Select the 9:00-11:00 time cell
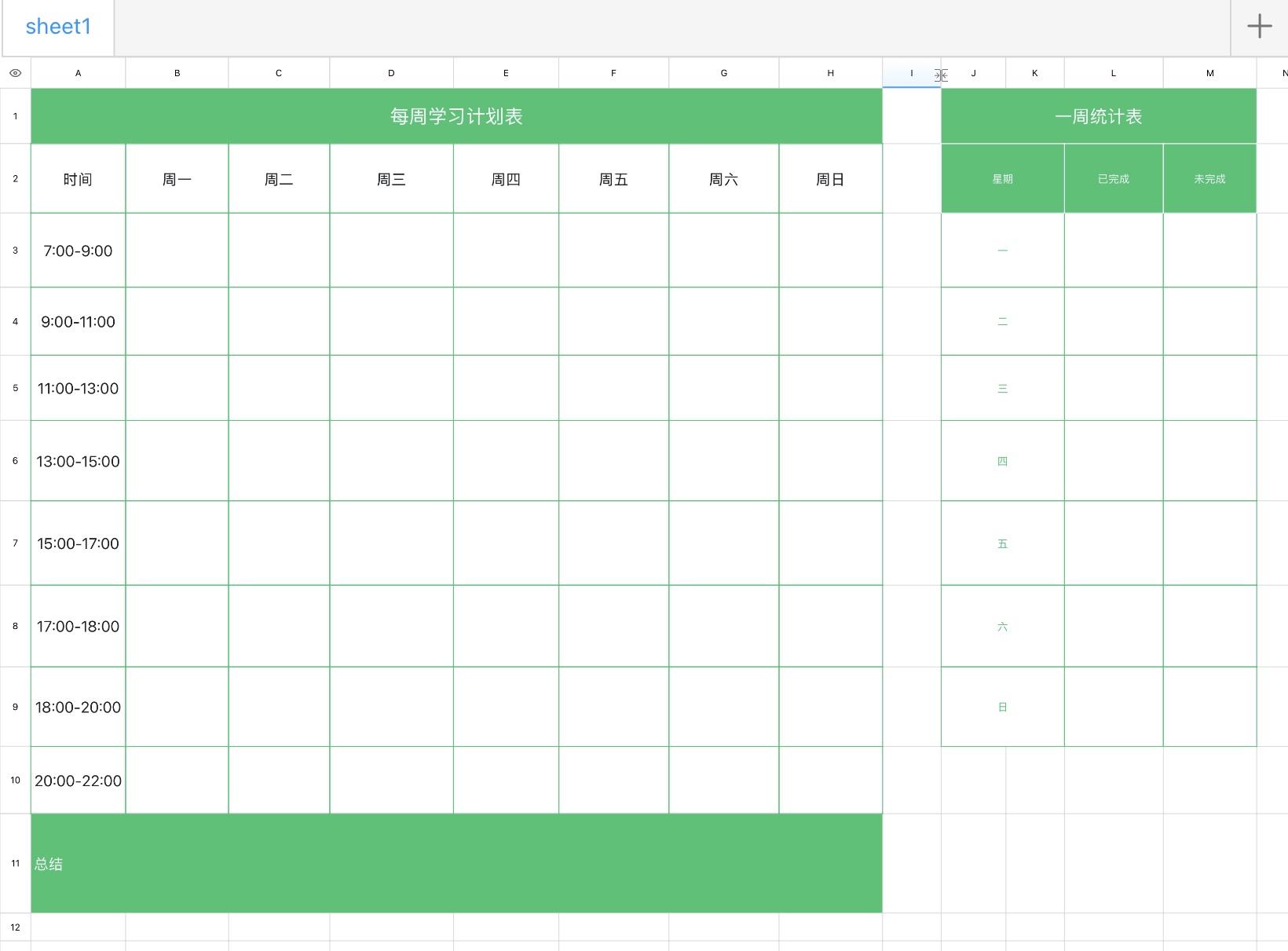Viewport: 1288px width, 951px height. coord(78,321)
